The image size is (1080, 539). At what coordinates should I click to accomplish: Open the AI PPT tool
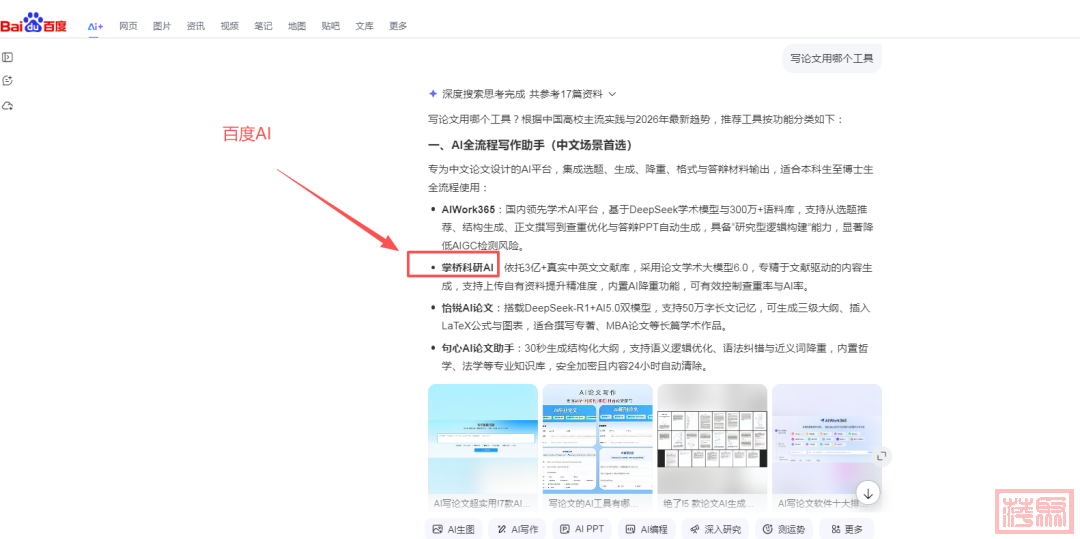tap(581, 529)
